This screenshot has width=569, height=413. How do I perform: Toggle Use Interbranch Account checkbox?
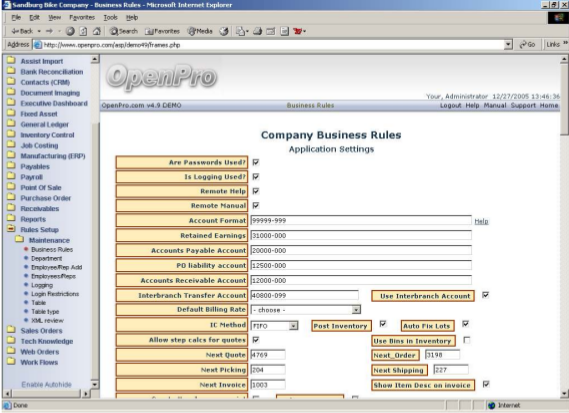click(x=486, y=295)
